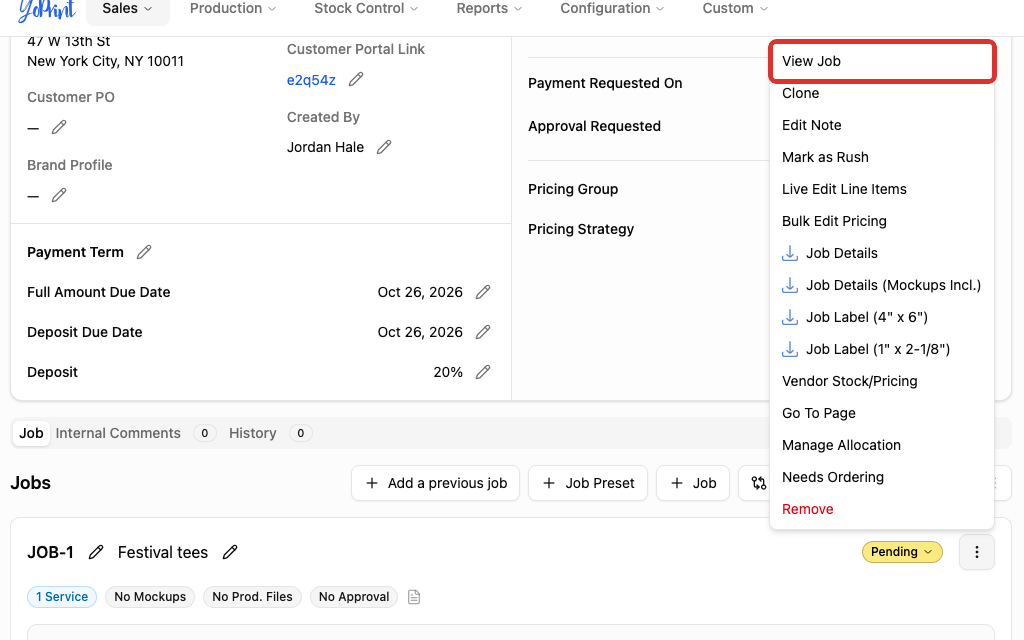Choose Mark as Rush option
This screenshot has height=640, width=1024.
point(882,157)
